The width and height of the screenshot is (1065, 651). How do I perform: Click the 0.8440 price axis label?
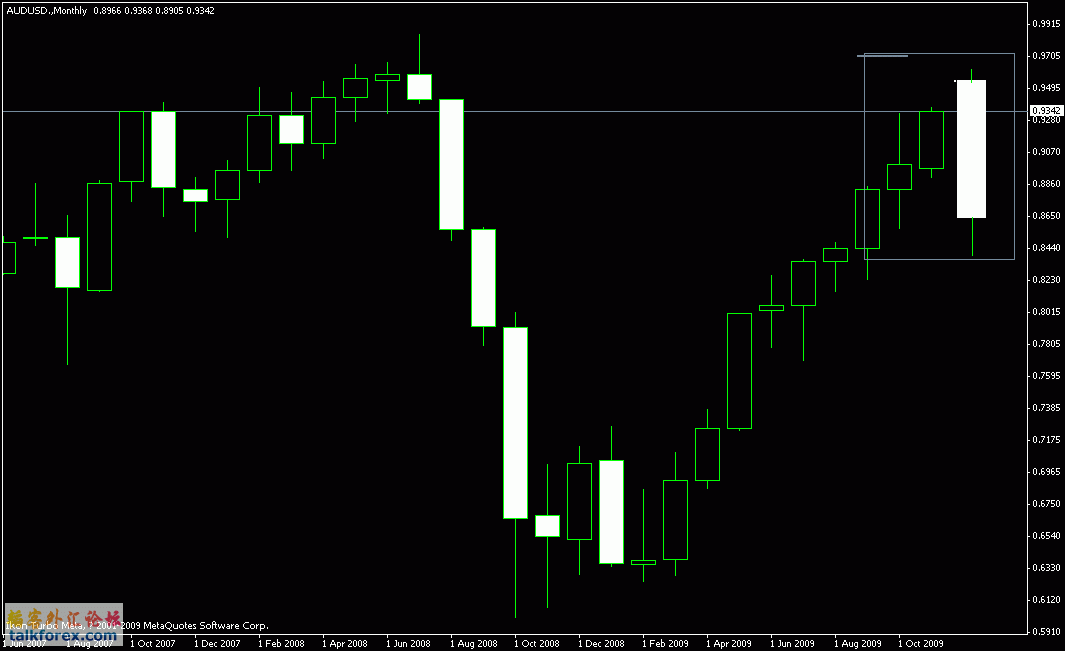(x=1046, y=248)
